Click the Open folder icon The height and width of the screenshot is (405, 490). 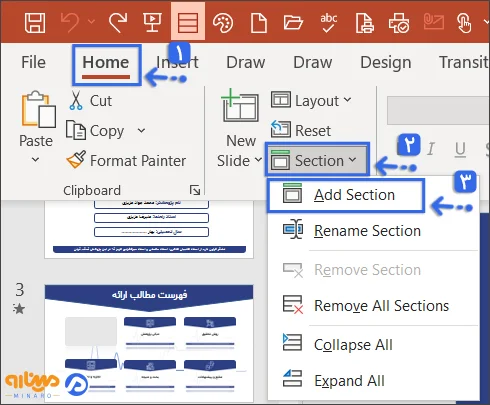tap(293, 23)
